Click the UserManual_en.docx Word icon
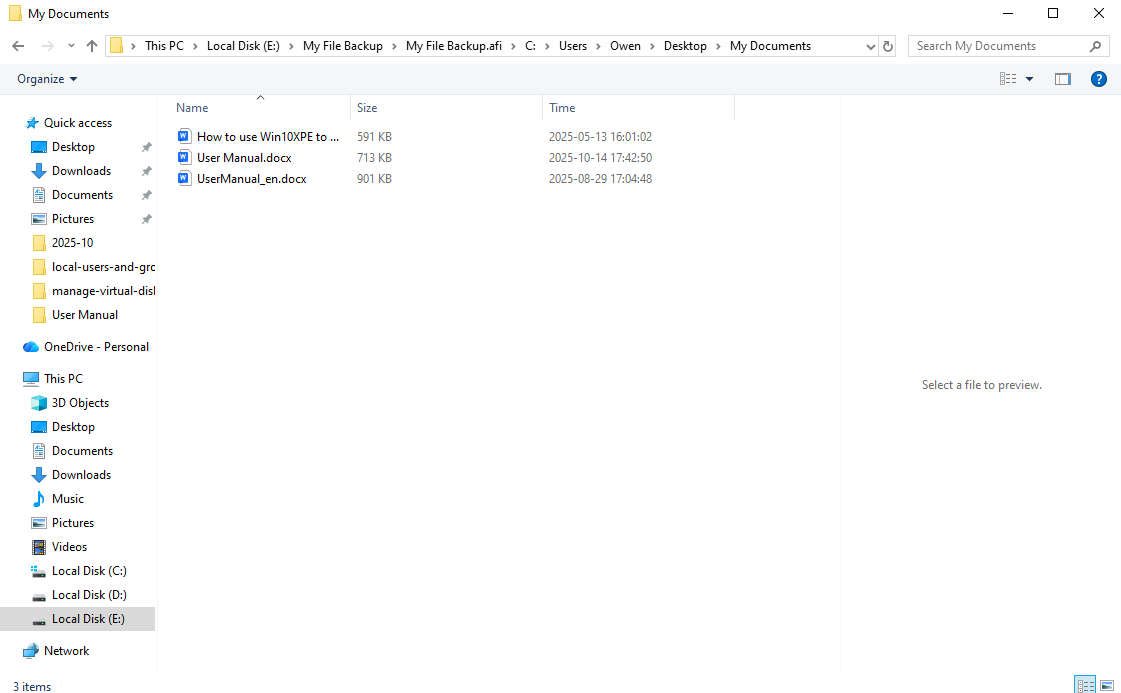1121x693 pixels. tap(184, 179)
